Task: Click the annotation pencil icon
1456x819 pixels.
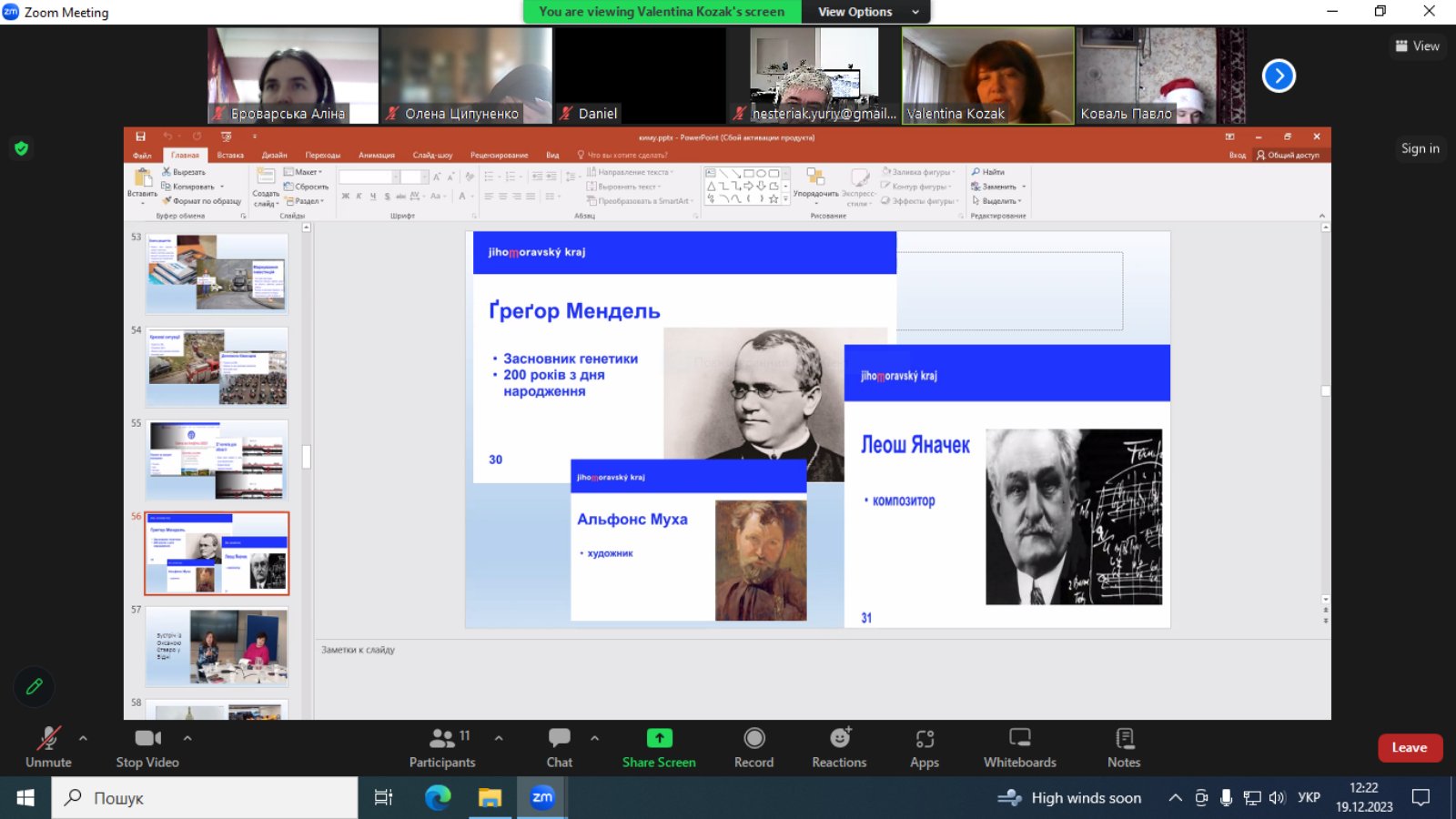Action: (35, 687)
